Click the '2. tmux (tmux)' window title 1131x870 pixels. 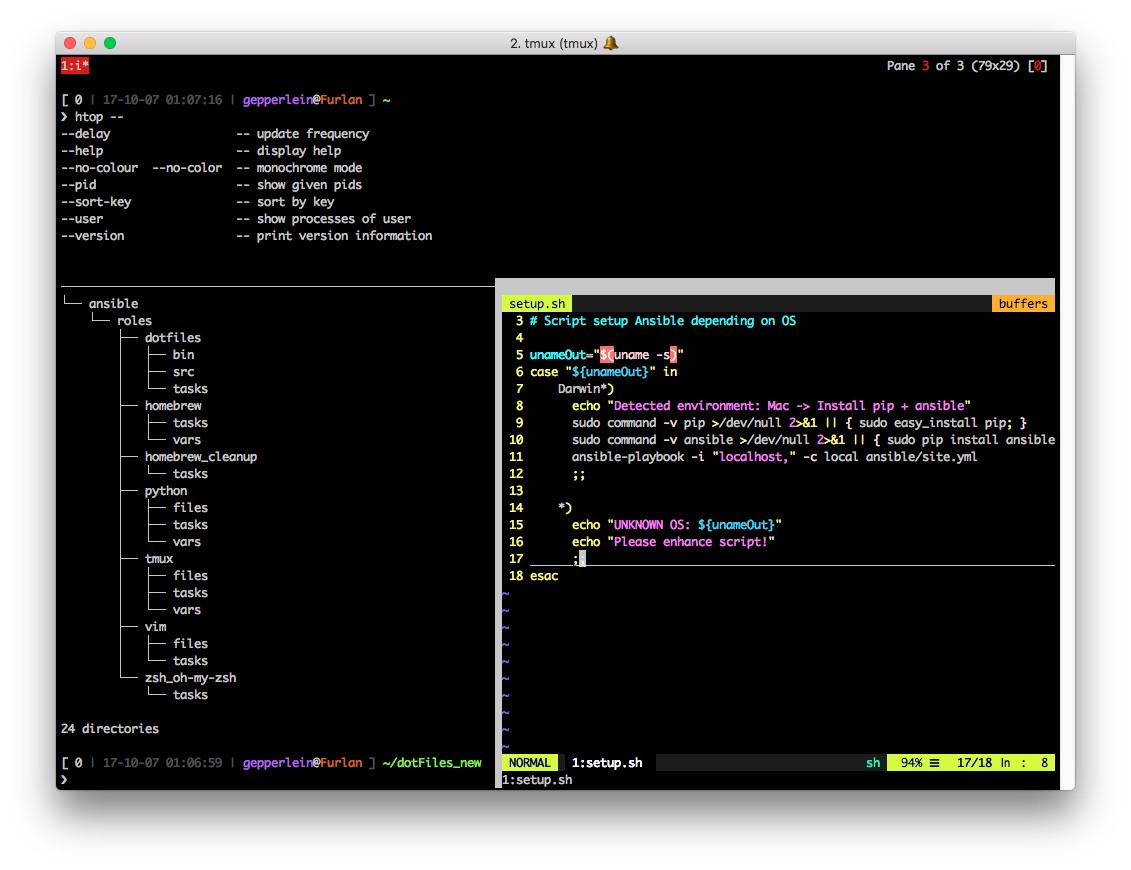554,43
